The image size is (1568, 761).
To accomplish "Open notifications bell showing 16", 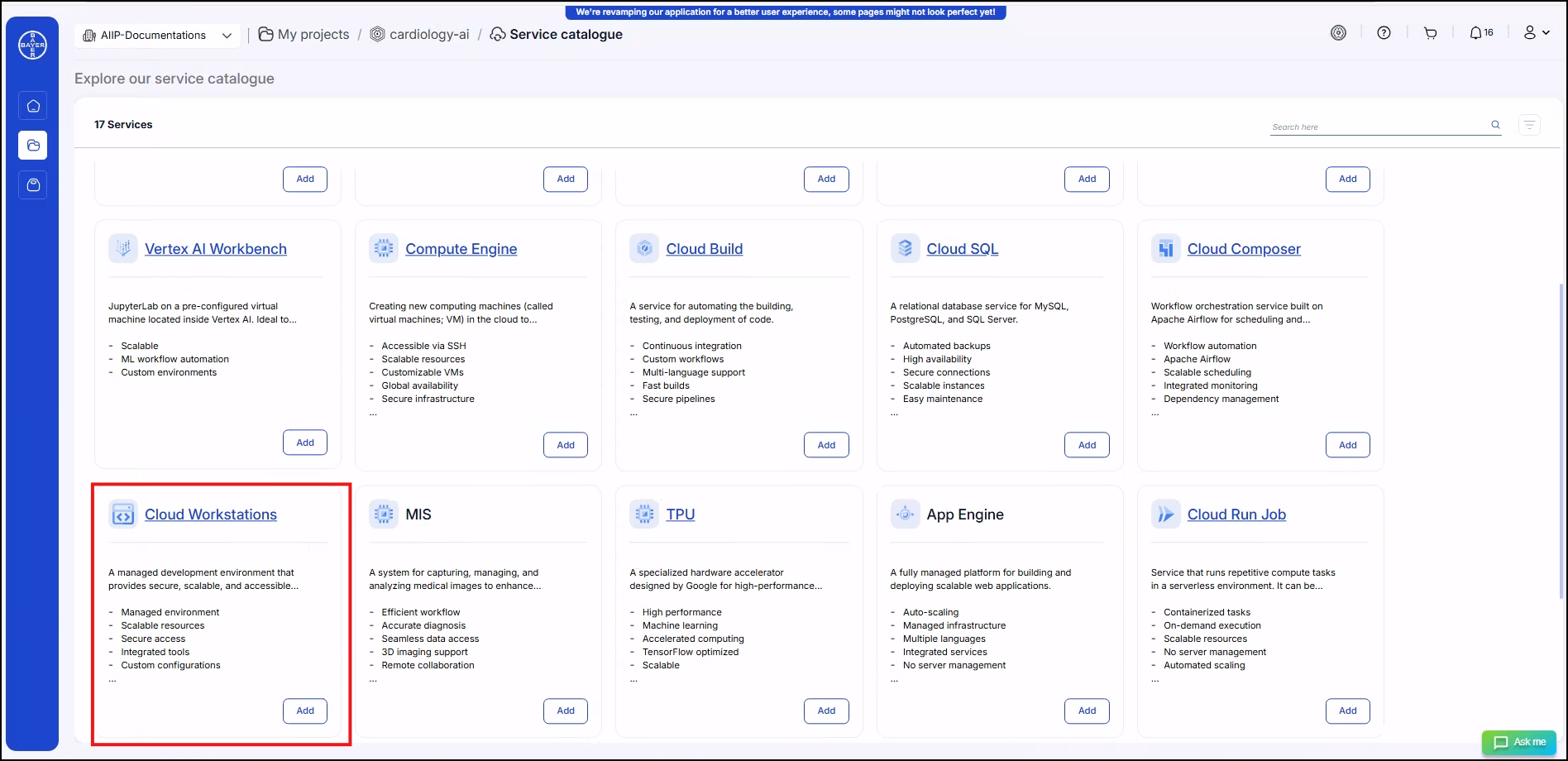I will (1481, 33).
